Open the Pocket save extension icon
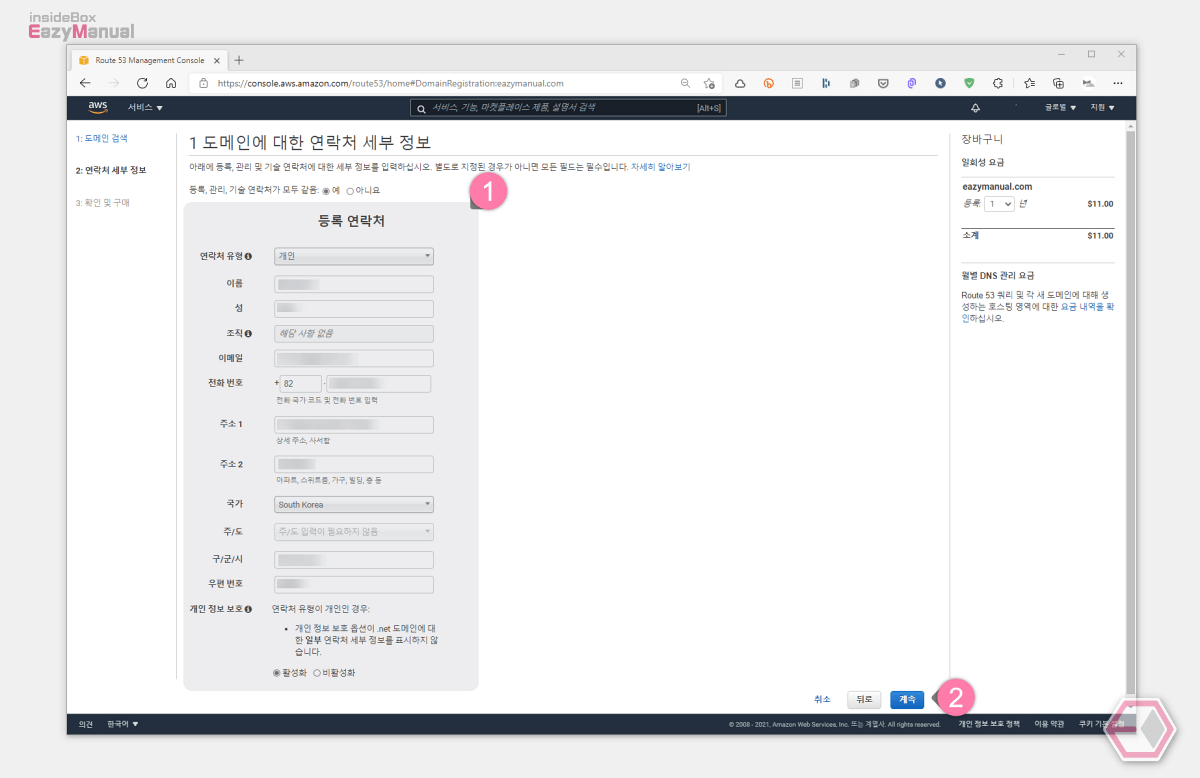The image size is (1200, 778). pyautogui.click(x=884, y=83)
